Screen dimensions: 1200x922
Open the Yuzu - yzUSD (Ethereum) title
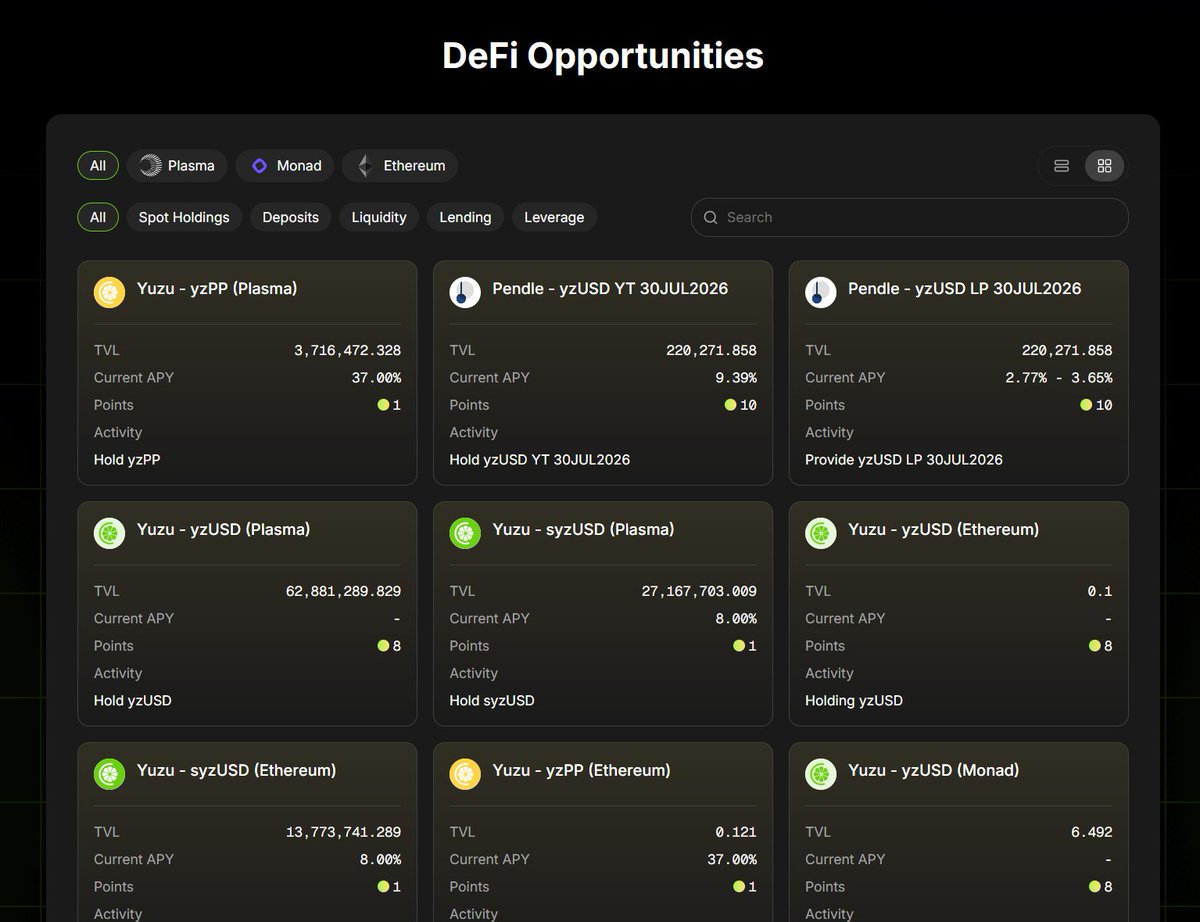click(x=944, y=529)
